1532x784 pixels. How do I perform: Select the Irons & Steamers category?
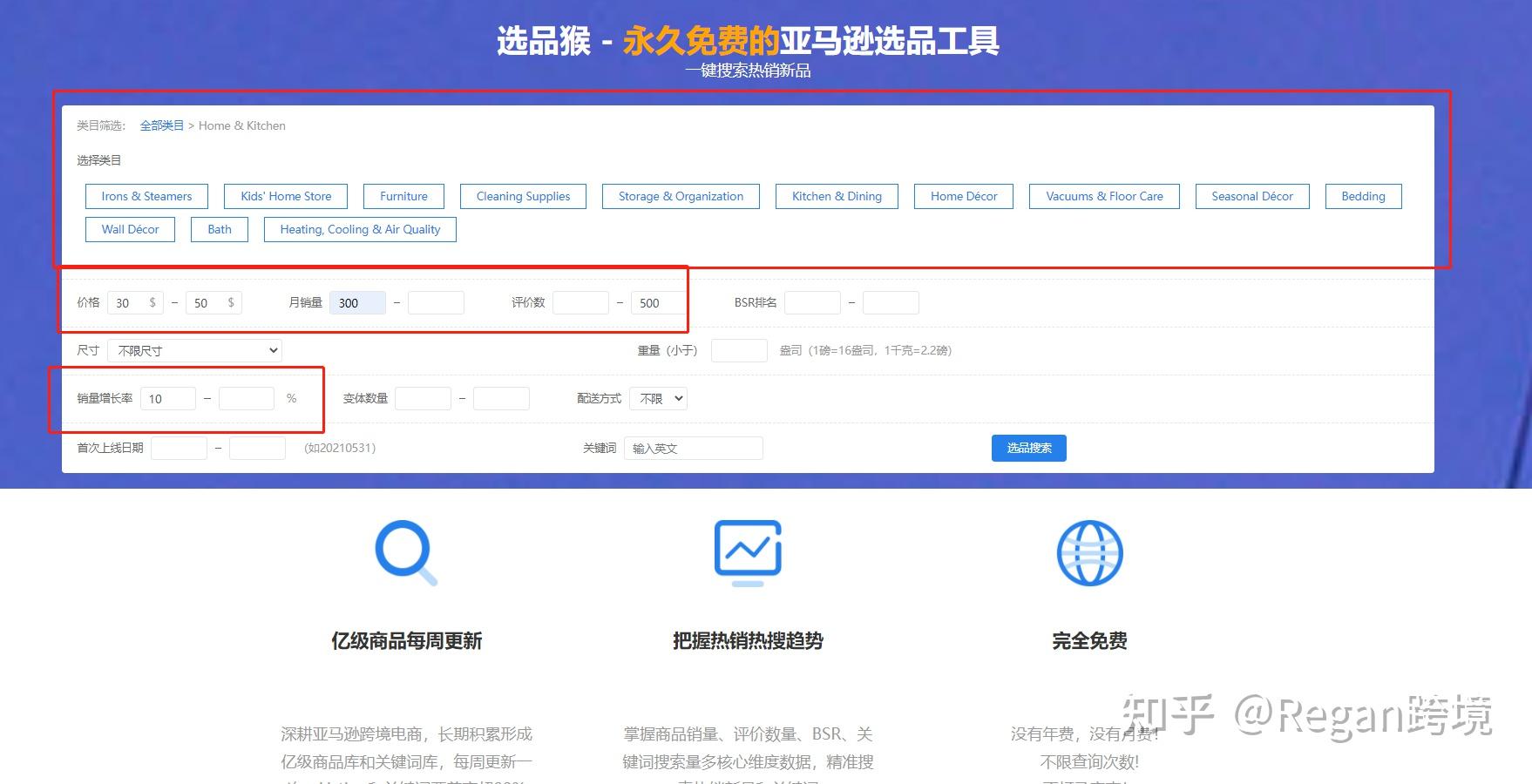(x=146, y=196)
